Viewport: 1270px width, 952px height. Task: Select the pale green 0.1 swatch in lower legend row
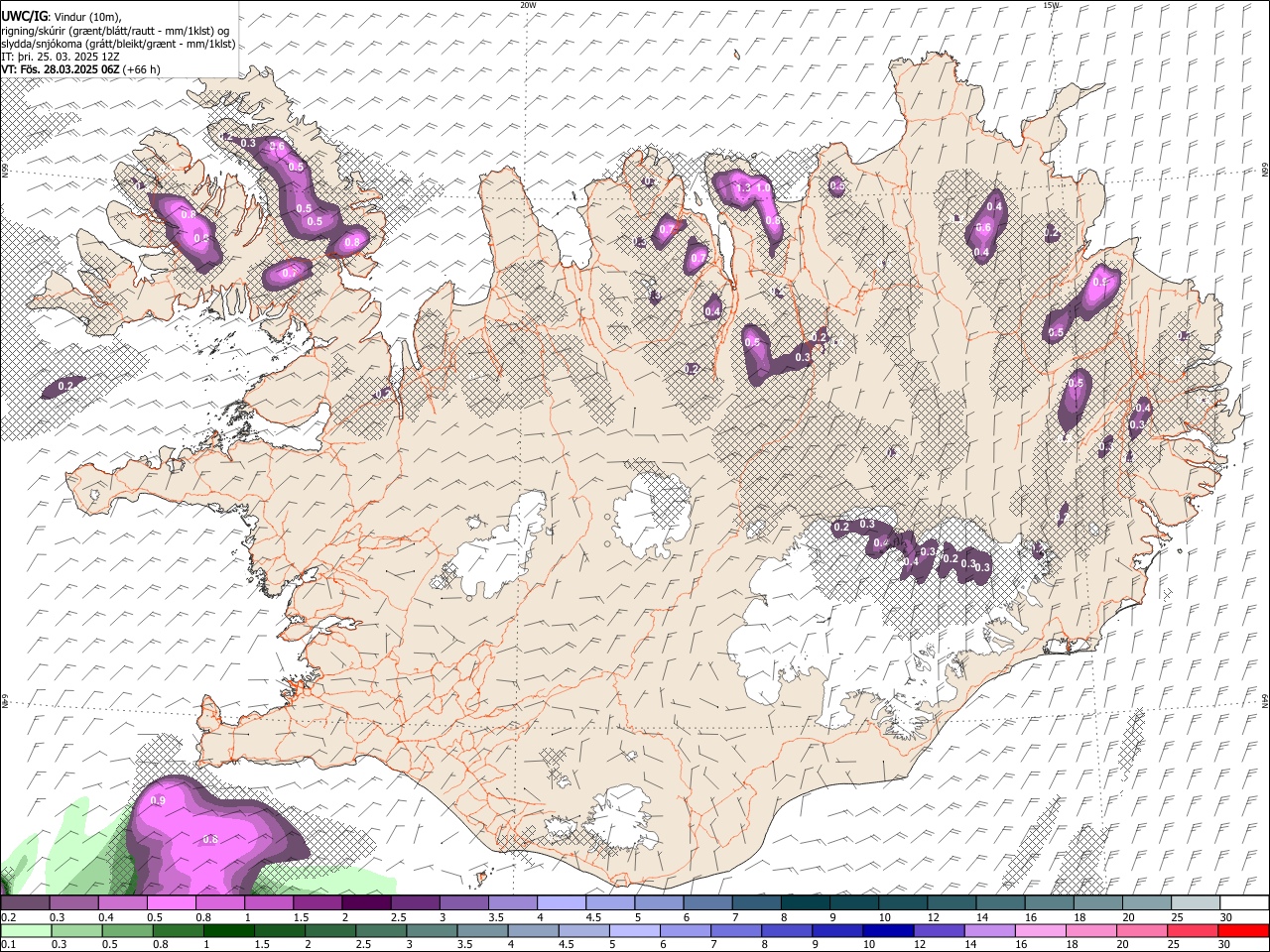25,930
